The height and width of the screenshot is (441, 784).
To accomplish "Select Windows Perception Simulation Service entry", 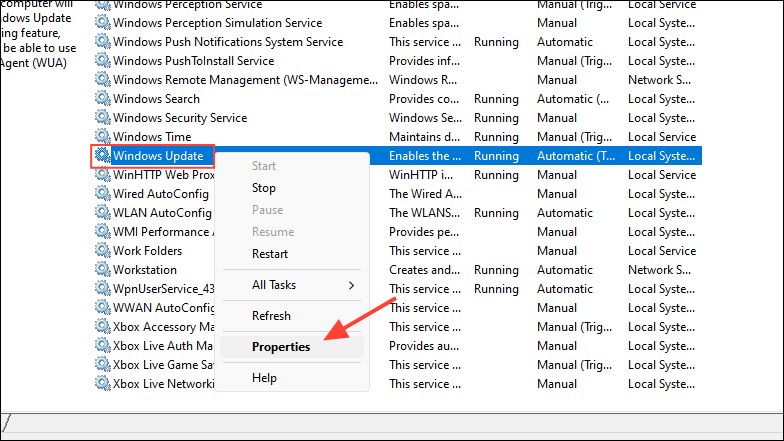I will tap(218, 23).
